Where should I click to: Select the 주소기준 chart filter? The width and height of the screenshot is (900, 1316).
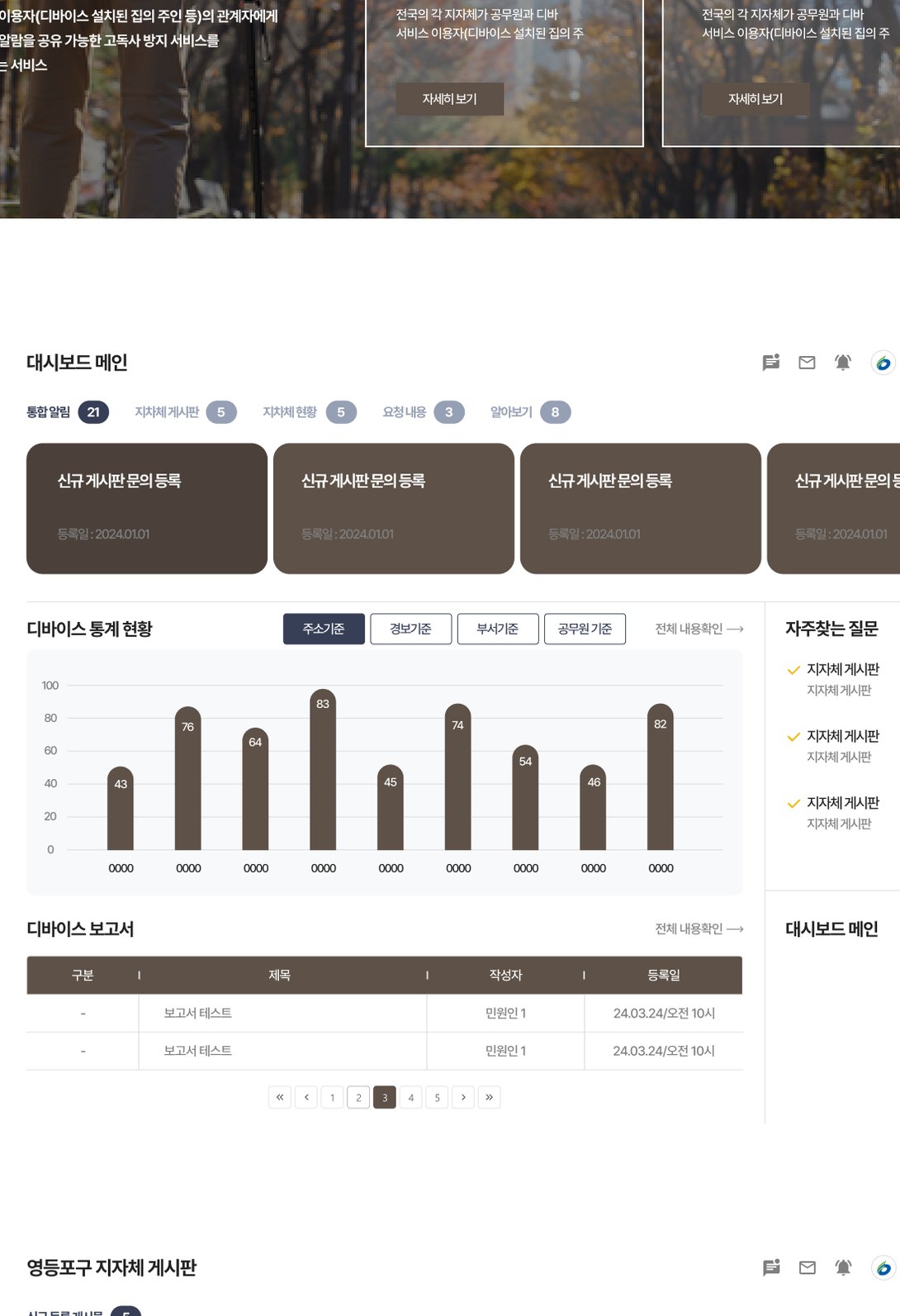click(x=324, y=629)
